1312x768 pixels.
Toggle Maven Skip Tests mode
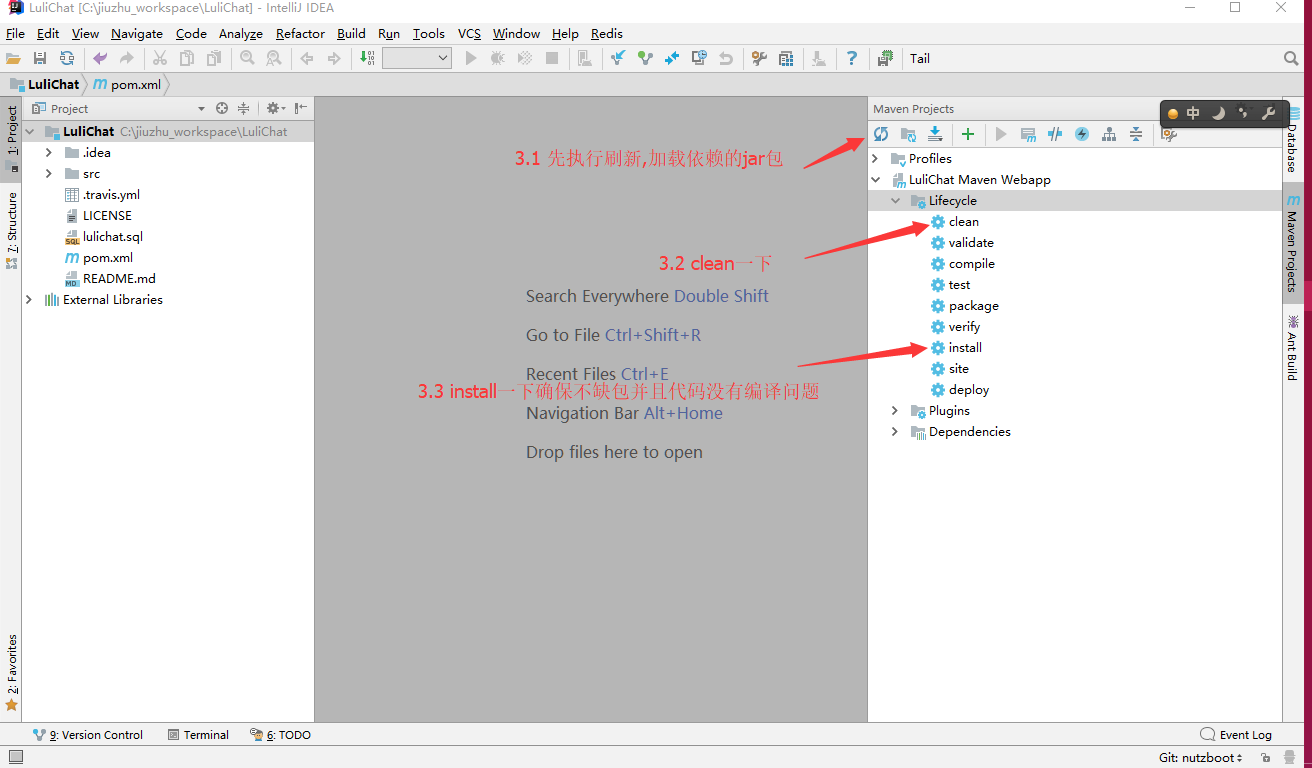tap(1082, 134)
